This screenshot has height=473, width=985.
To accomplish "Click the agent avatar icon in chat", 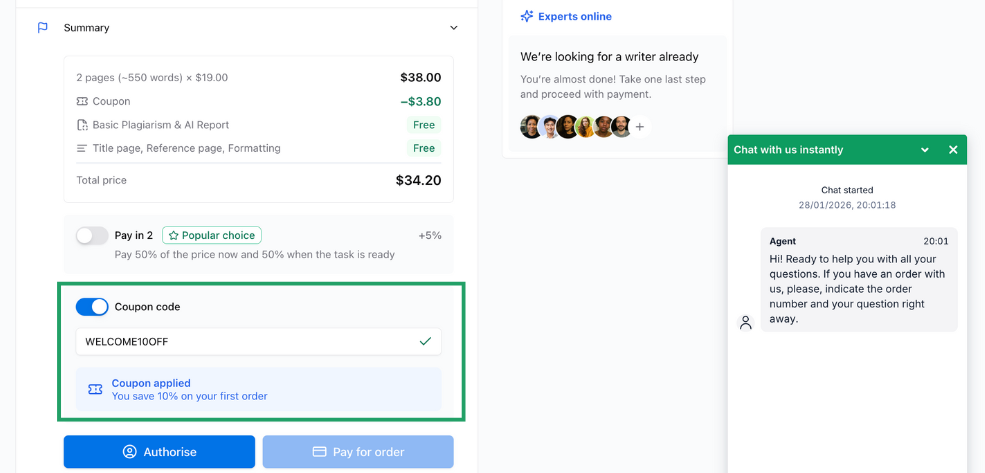I will [x=745, y=322].
